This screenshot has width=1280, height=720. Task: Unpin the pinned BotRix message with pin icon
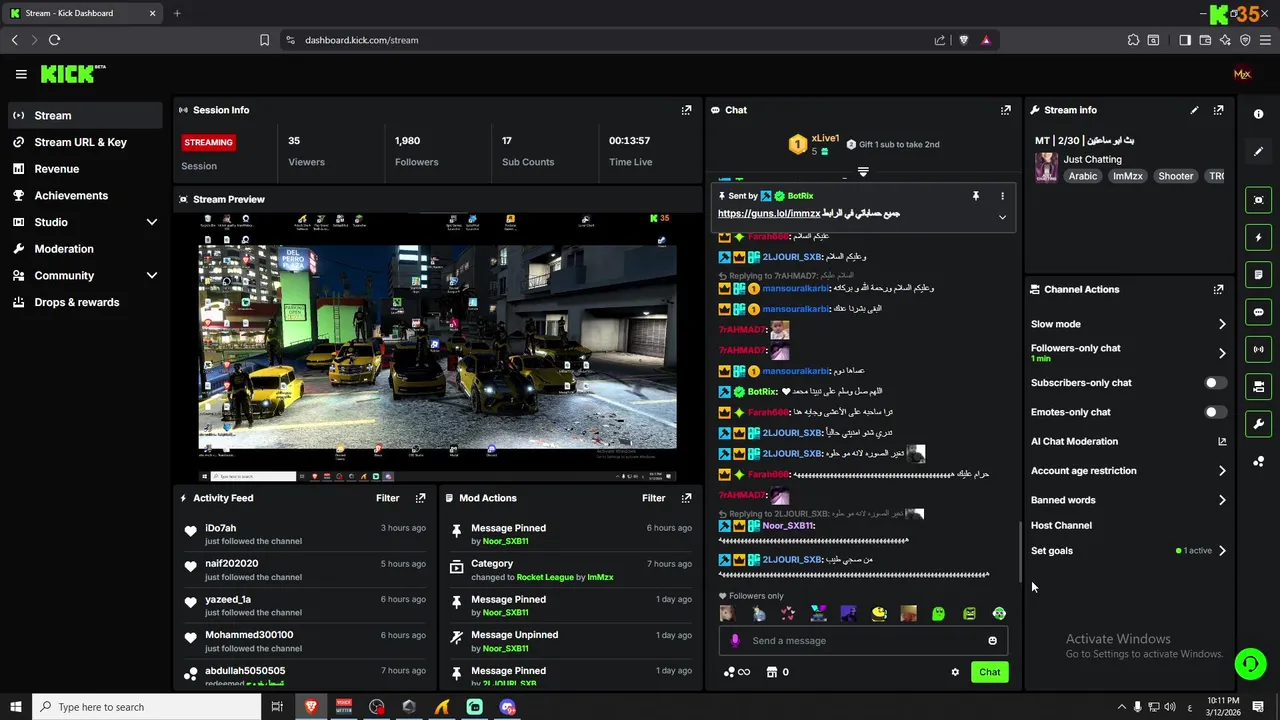pos(976,196)
